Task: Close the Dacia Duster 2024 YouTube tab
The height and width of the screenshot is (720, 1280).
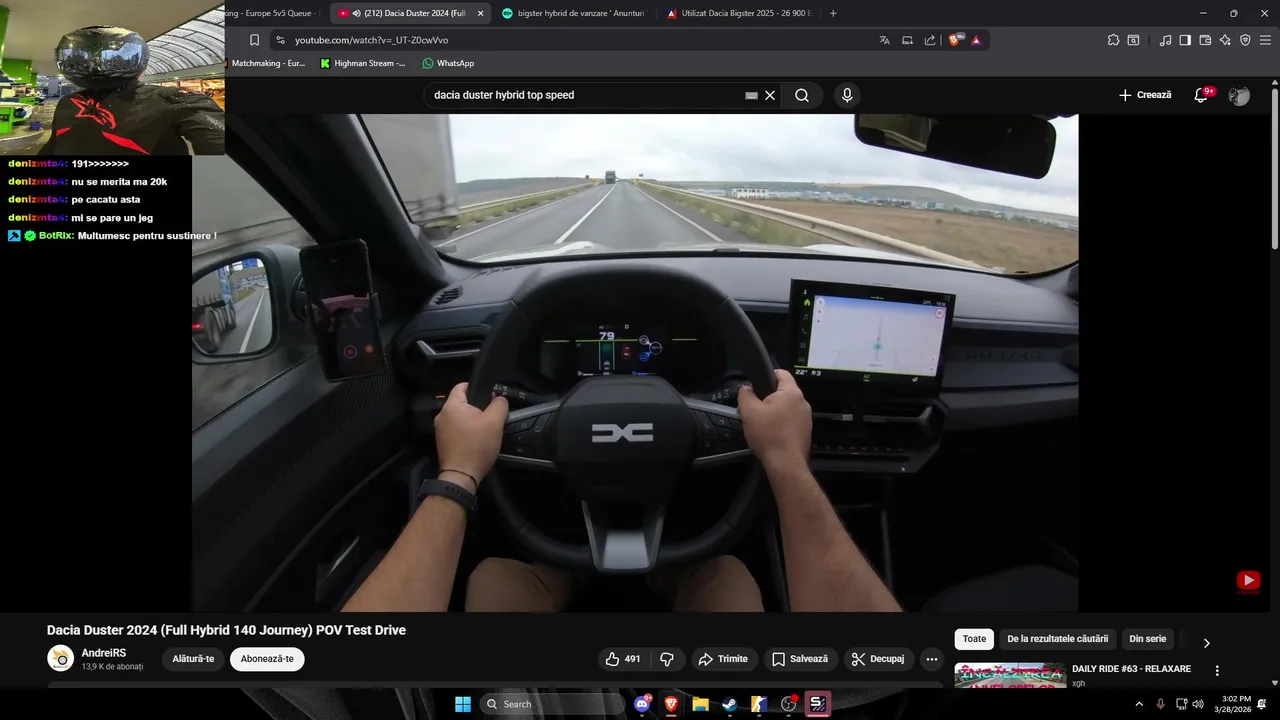Action: pos(480,13)
